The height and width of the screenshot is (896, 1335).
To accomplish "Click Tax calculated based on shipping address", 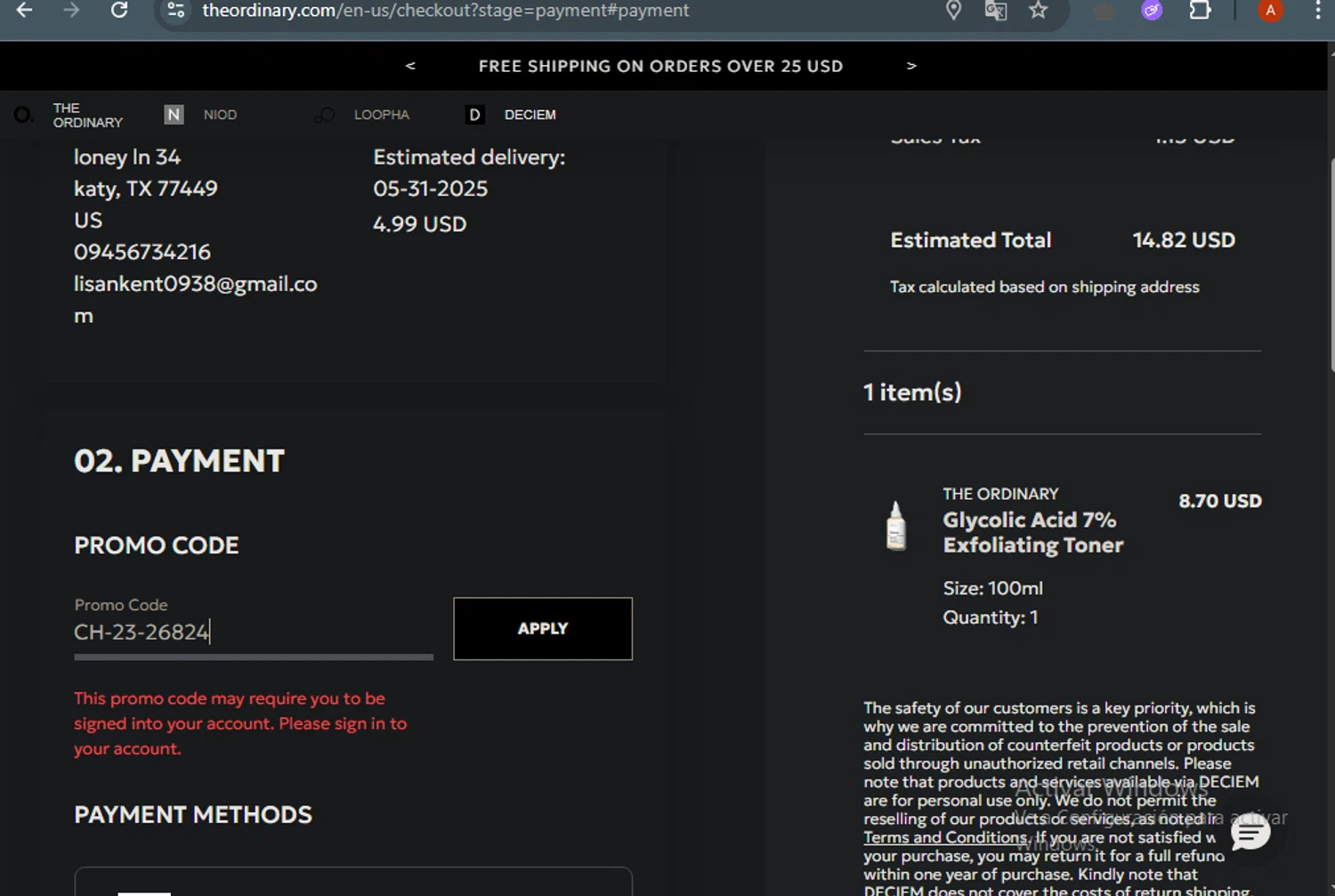I will point(1045,287).
